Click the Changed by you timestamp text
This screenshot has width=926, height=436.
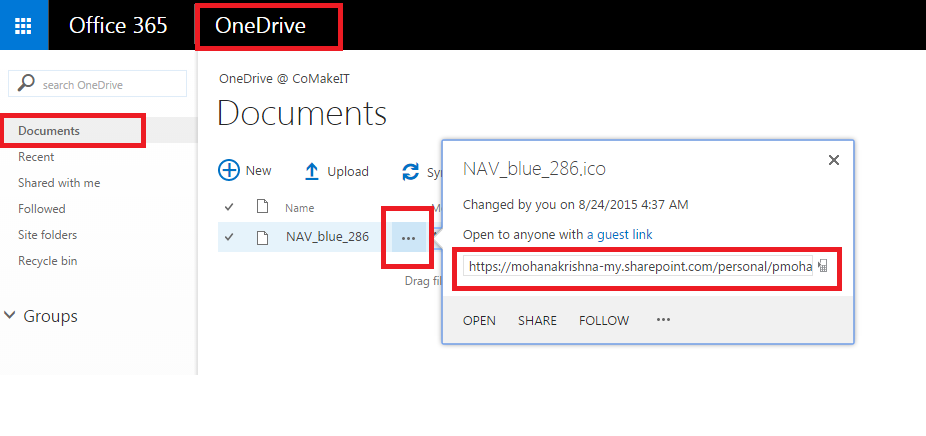tap(576, 205)
